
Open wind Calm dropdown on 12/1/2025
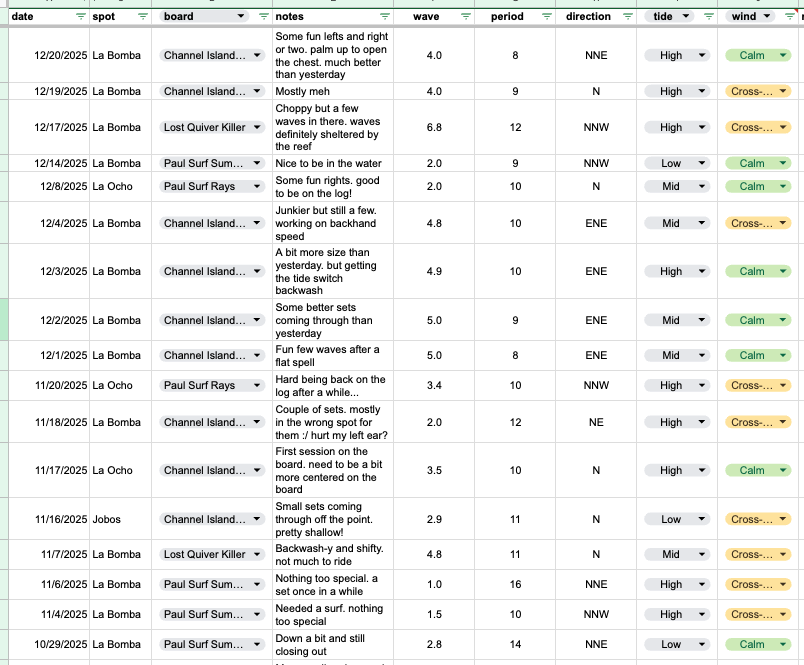[x=783, y=355]
